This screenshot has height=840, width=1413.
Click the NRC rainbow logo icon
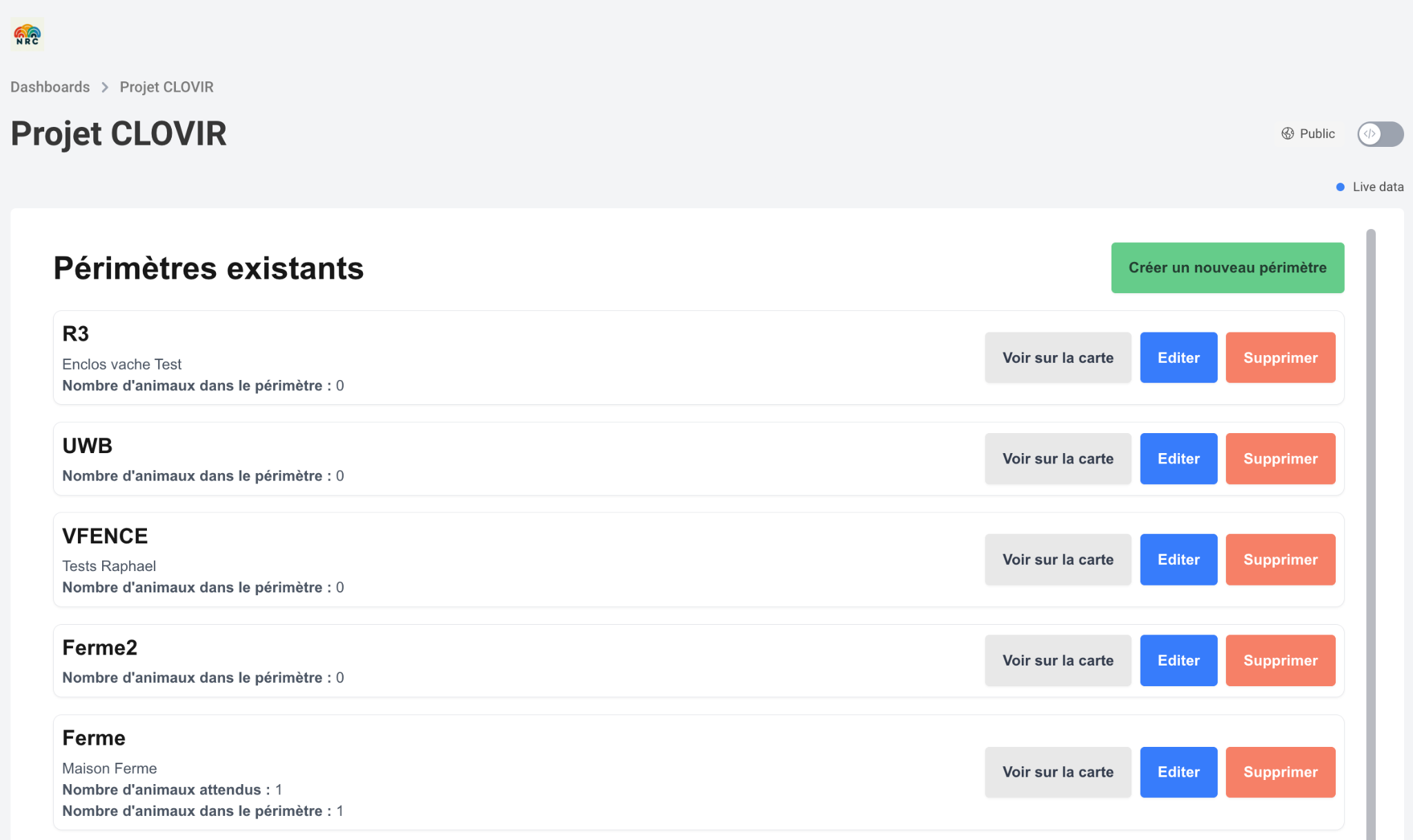pyautogui.click(x=28, y=34)
